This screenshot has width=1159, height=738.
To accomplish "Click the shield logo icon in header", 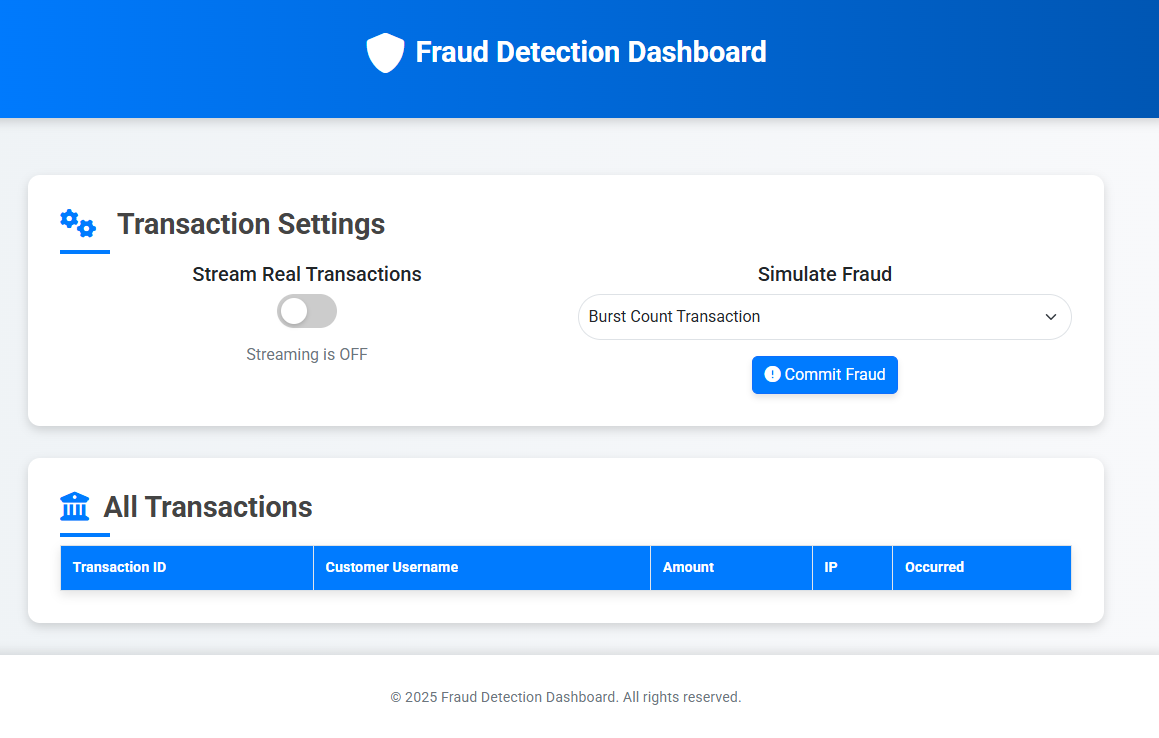I will tap(385, 53).
